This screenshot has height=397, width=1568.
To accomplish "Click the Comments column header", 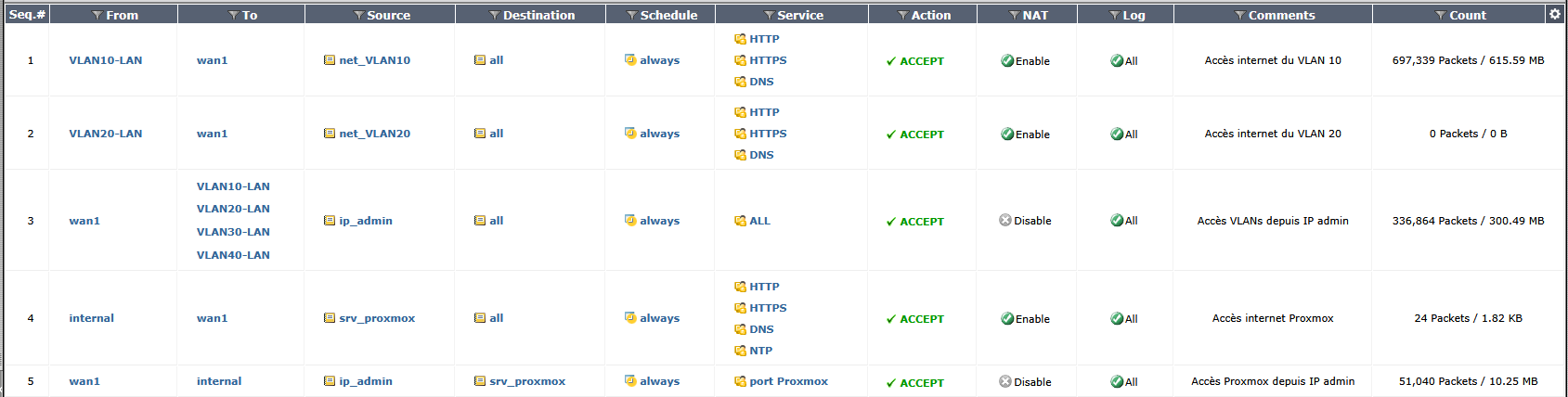I will pyautogui.click(x=1281, y=15).
